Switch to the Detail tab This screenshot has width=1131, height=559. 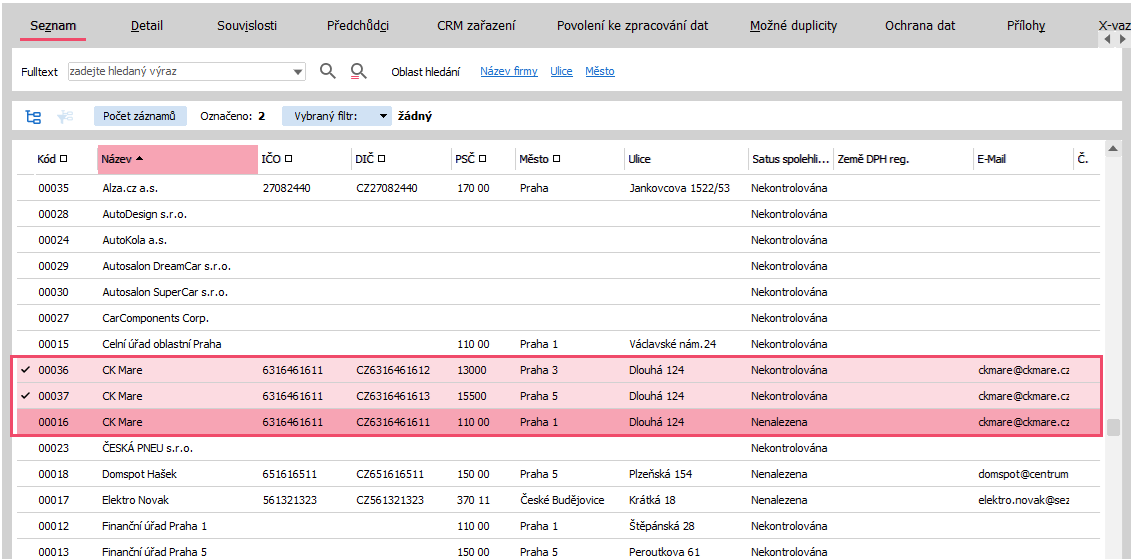tap(147, 26)
